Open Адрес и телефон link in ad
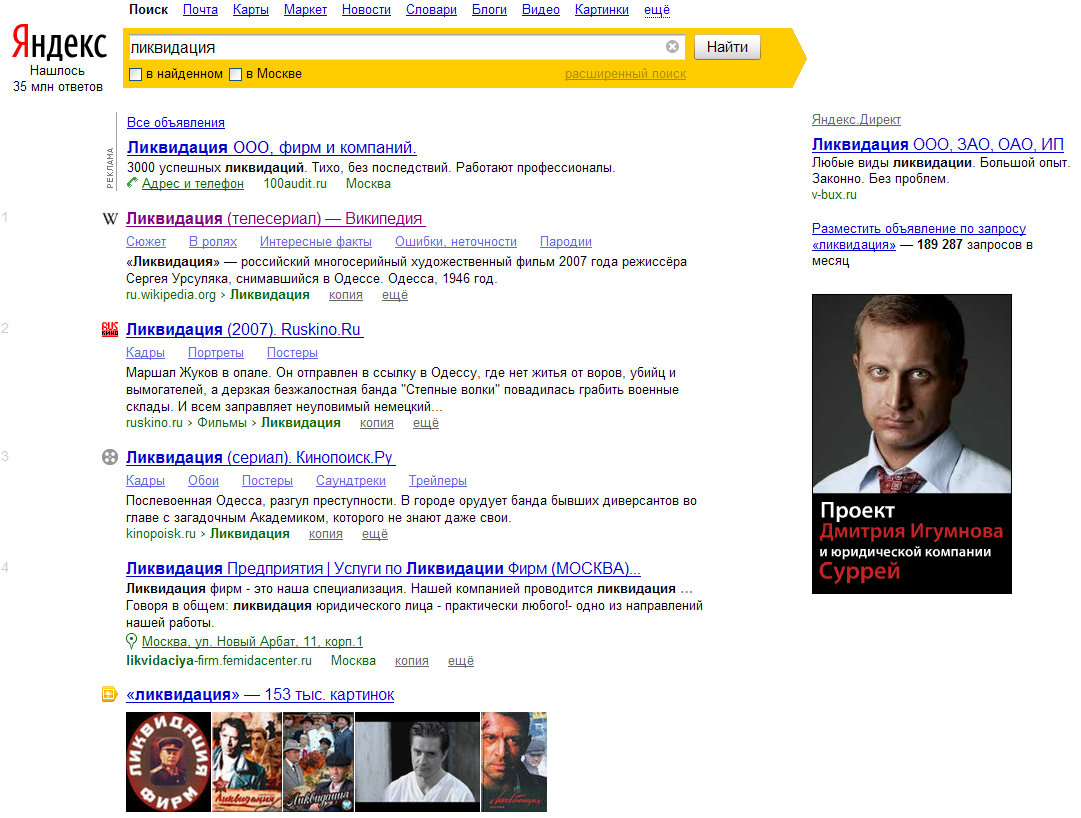 click(193, 183)
